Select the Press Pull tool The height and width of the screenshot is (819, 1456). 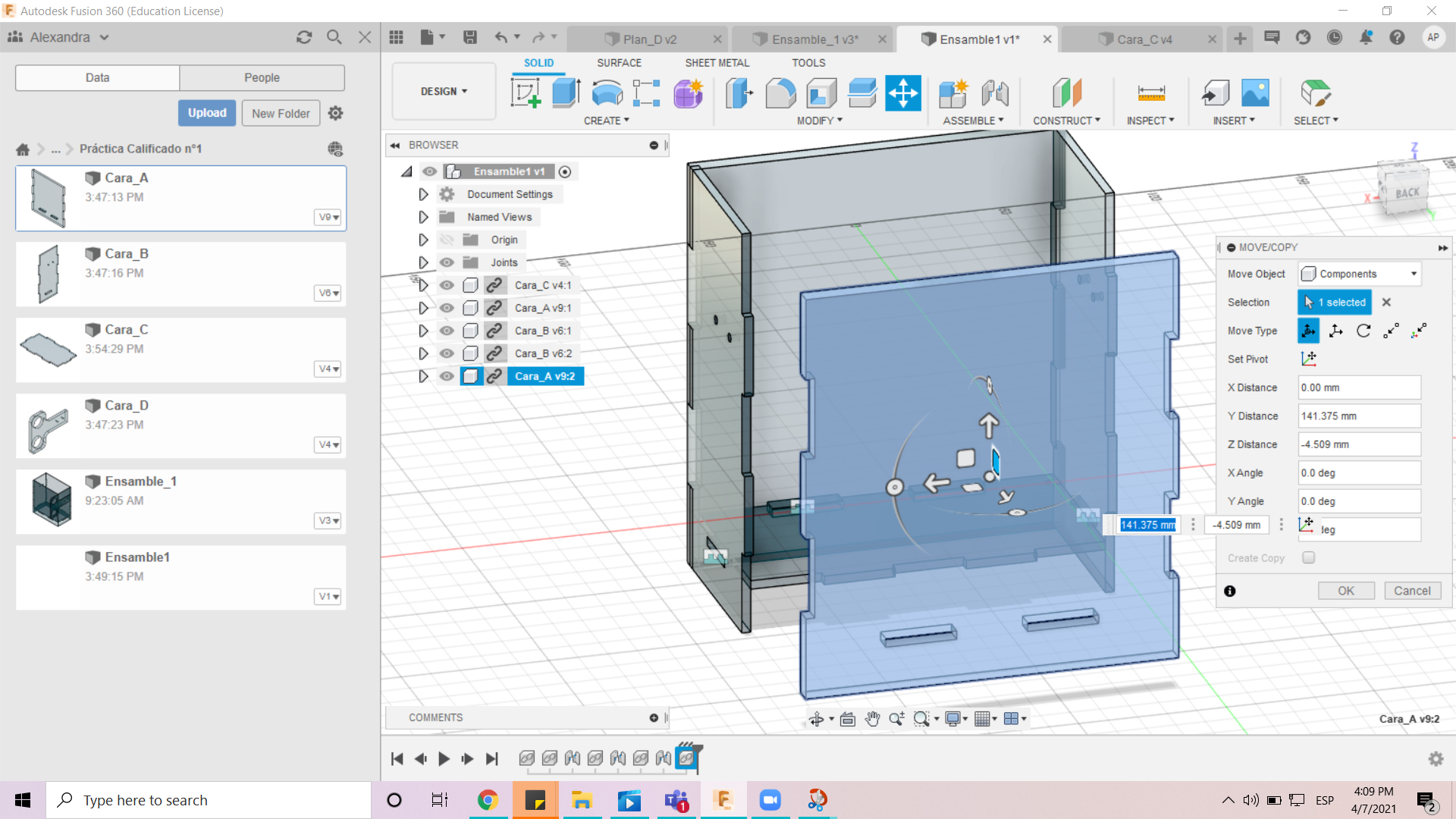pyautogui.click(x=739, y=93)
